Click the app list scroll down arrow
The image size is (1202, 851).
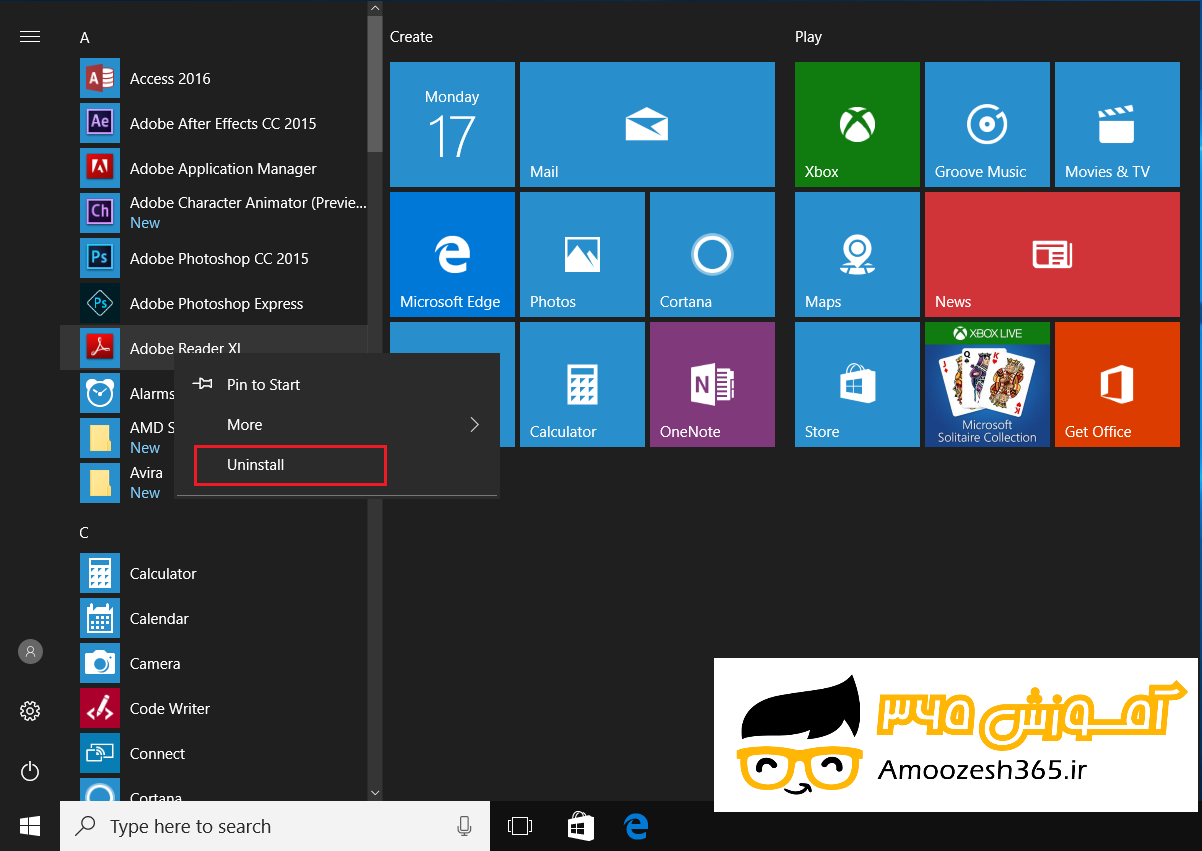[x=375, y=792]
